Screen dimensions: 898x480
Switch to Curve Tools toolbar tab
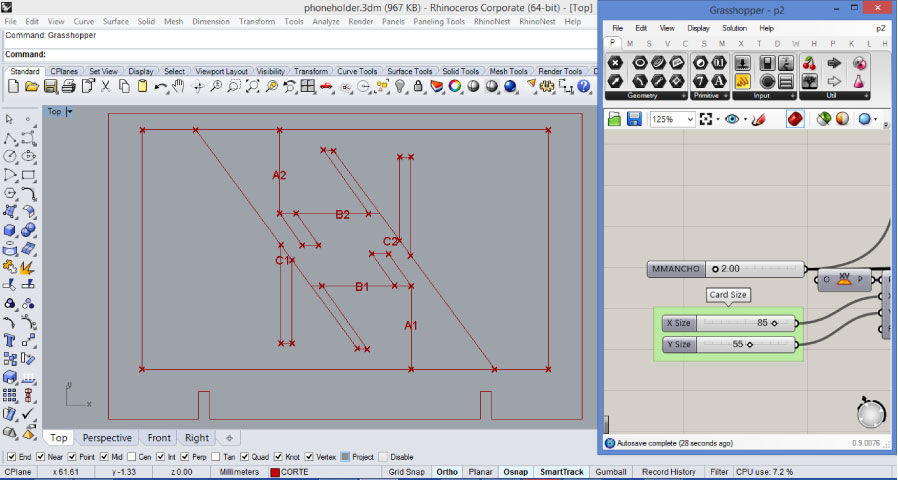(357, 72)
